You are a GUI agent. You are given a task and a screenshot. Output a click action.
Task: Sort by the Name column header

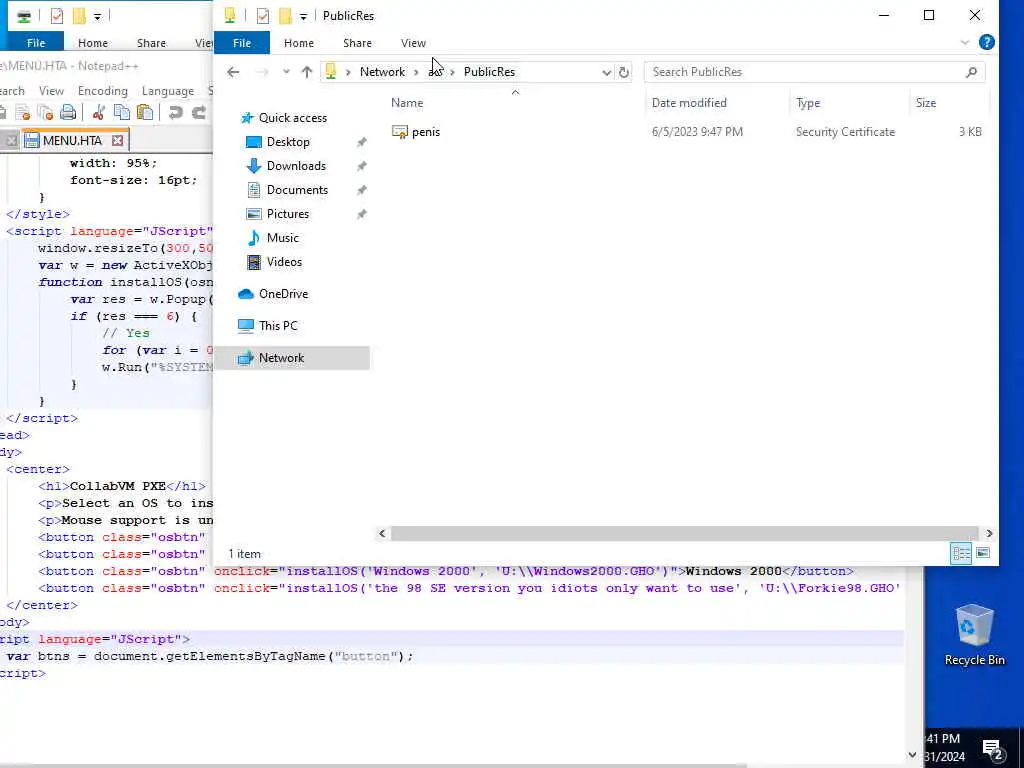[x=407, y=103]
